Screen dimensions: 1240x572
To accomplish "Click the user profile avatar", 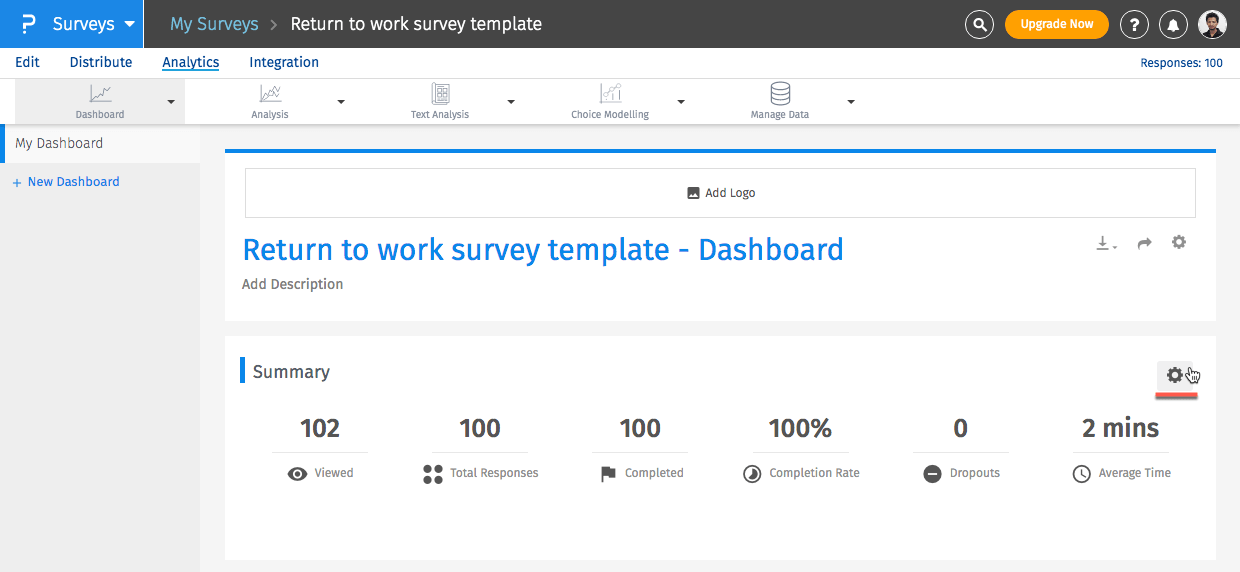I will point(1212,24).
